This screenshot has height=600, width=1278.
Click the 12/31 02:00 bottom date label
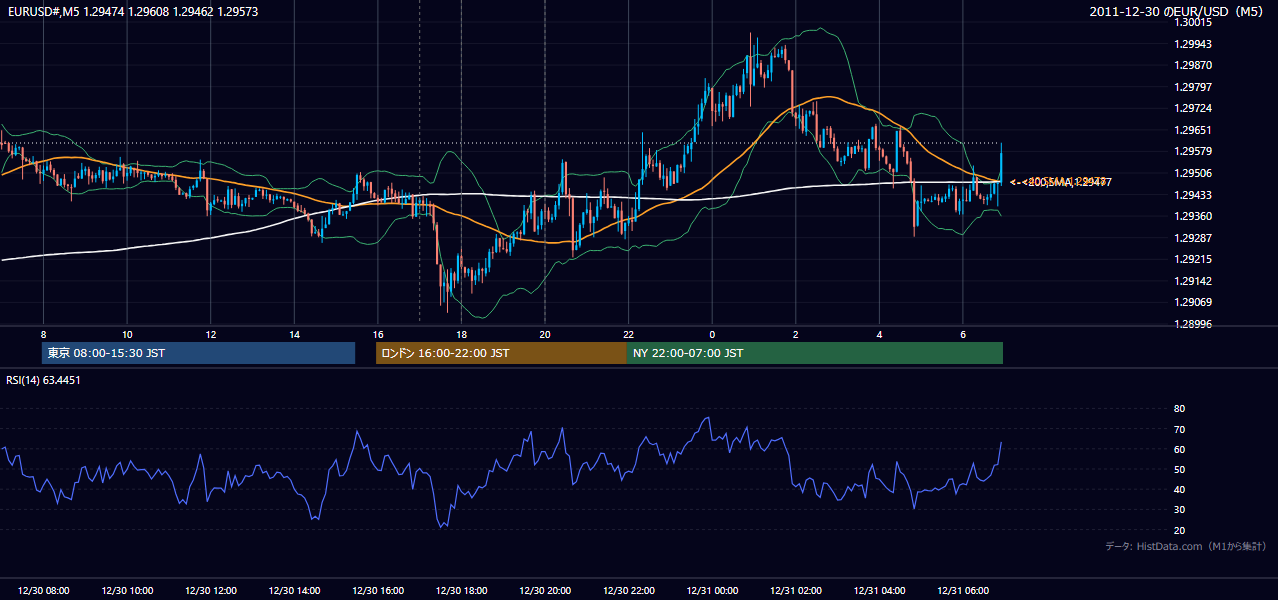[x=795, y=591]
